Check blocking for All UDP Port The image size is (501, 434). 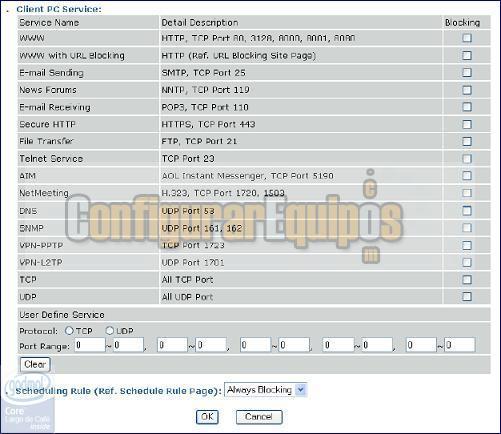pos(467,296)
